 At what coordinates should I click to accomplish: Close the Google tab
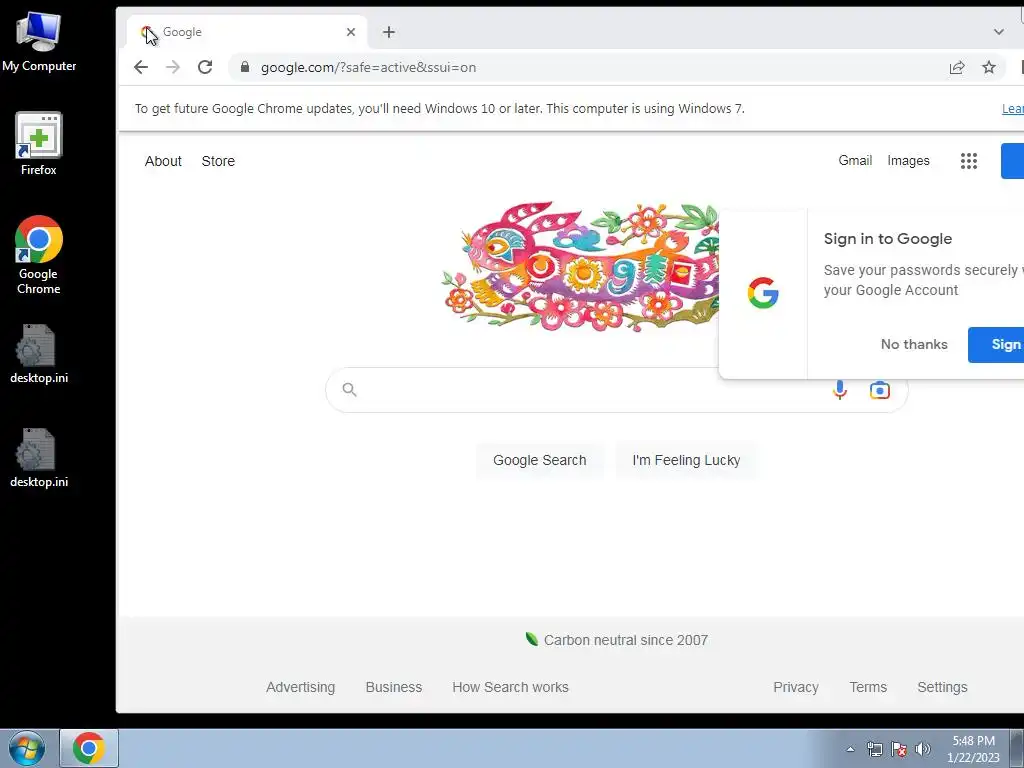click(351, 32)
